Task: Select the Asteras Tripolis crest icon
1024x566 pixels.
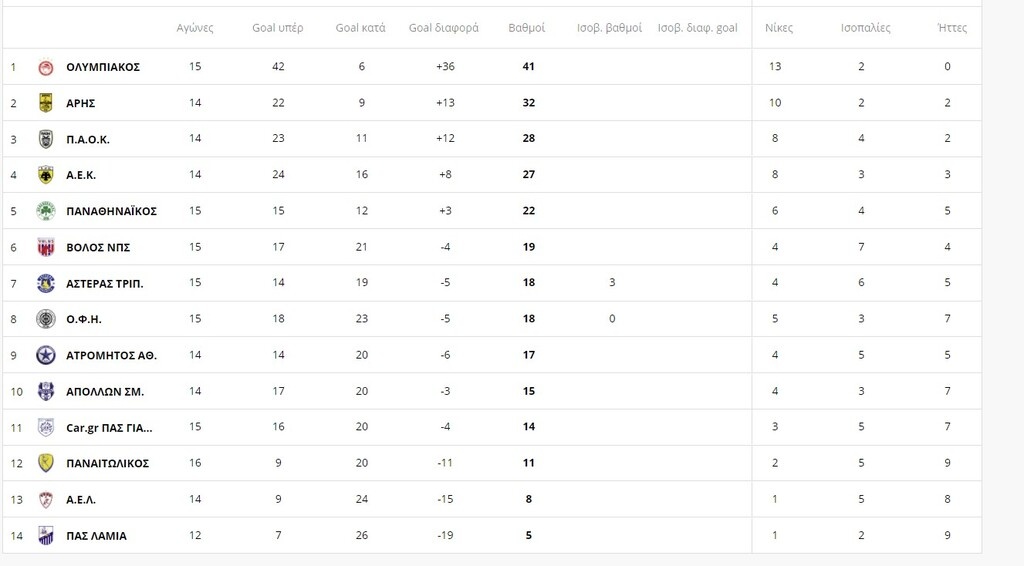Action: 46,283
